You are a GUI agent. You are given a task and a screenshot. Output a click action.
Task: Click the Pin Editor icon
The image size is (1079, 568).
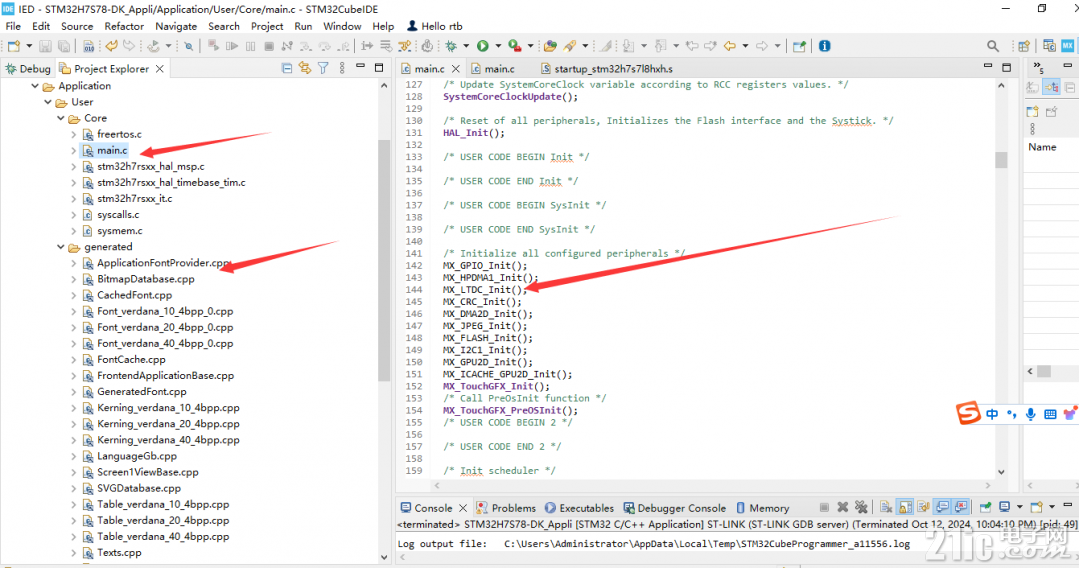point(799,46)
